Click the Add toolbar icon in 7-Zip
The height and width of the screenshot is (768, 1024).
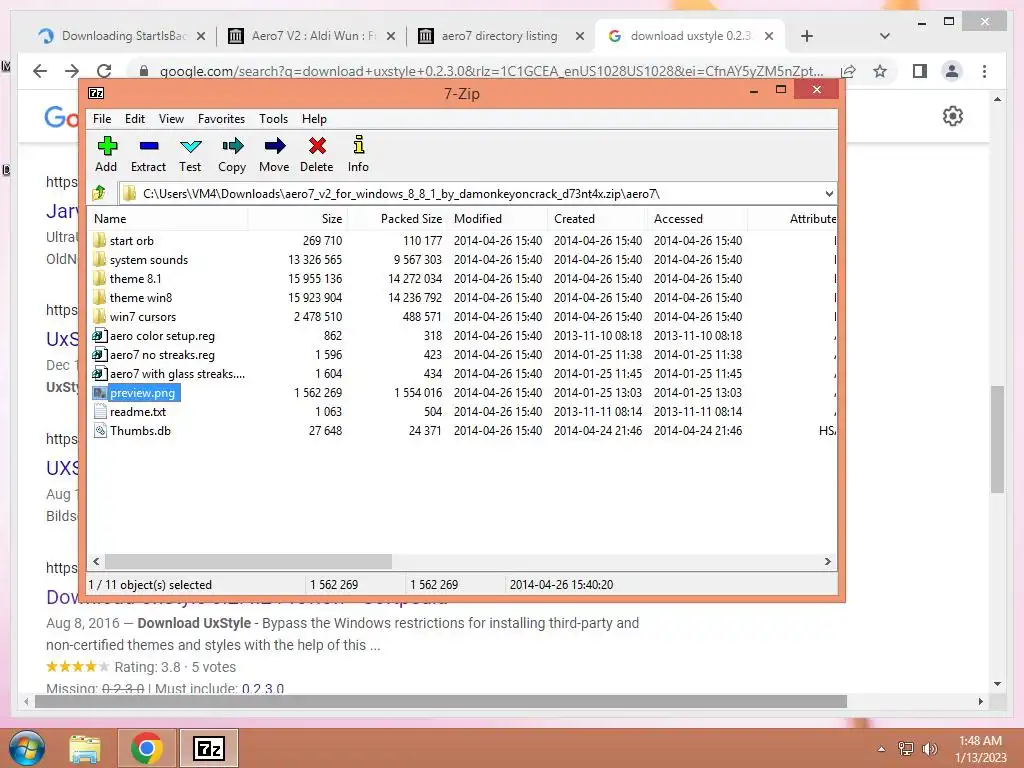pyautogui.click(x=106, y=154)
